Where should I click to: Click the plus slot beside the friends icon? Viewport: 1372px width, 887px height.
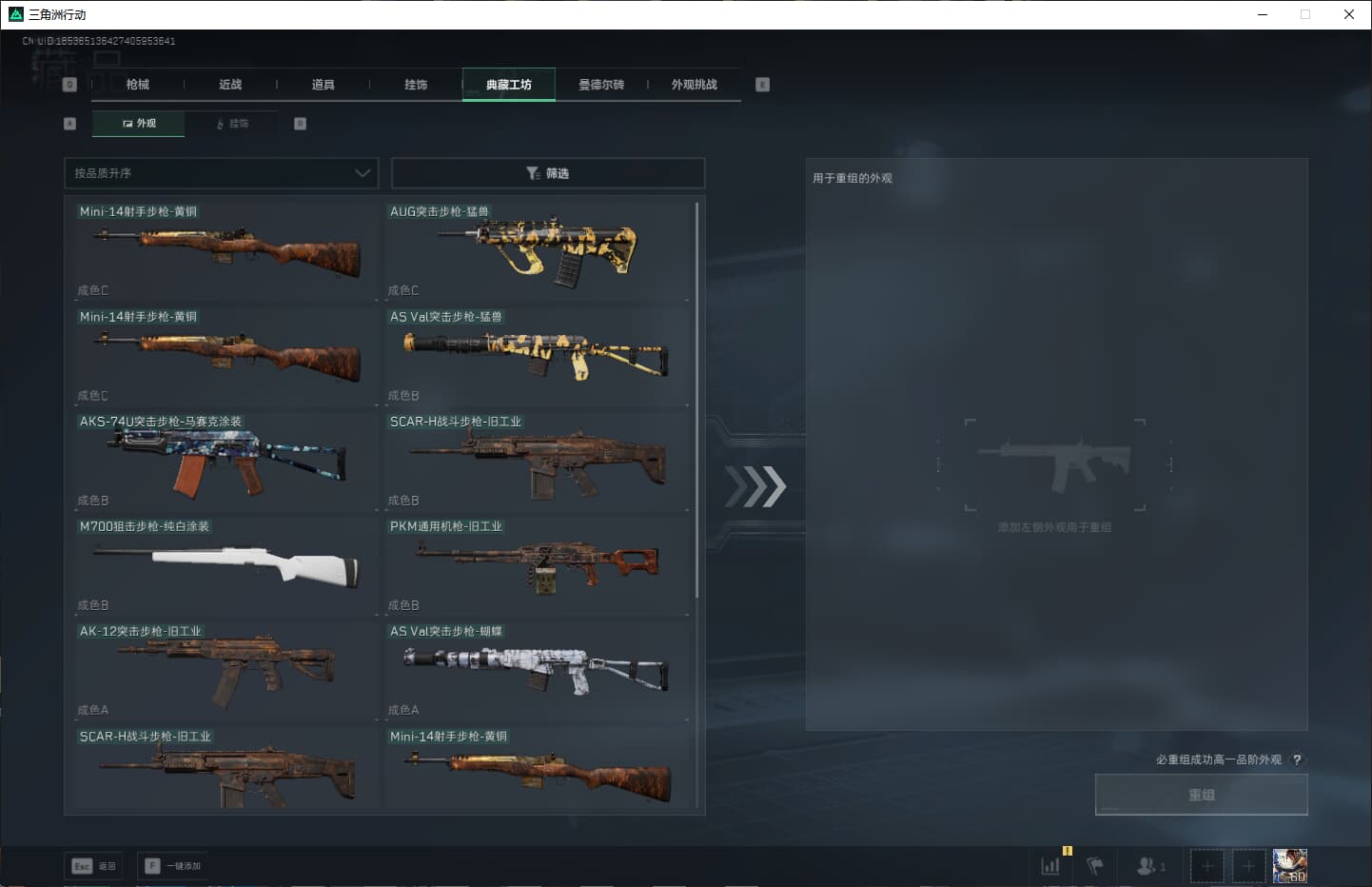(x=1207, y=866)
